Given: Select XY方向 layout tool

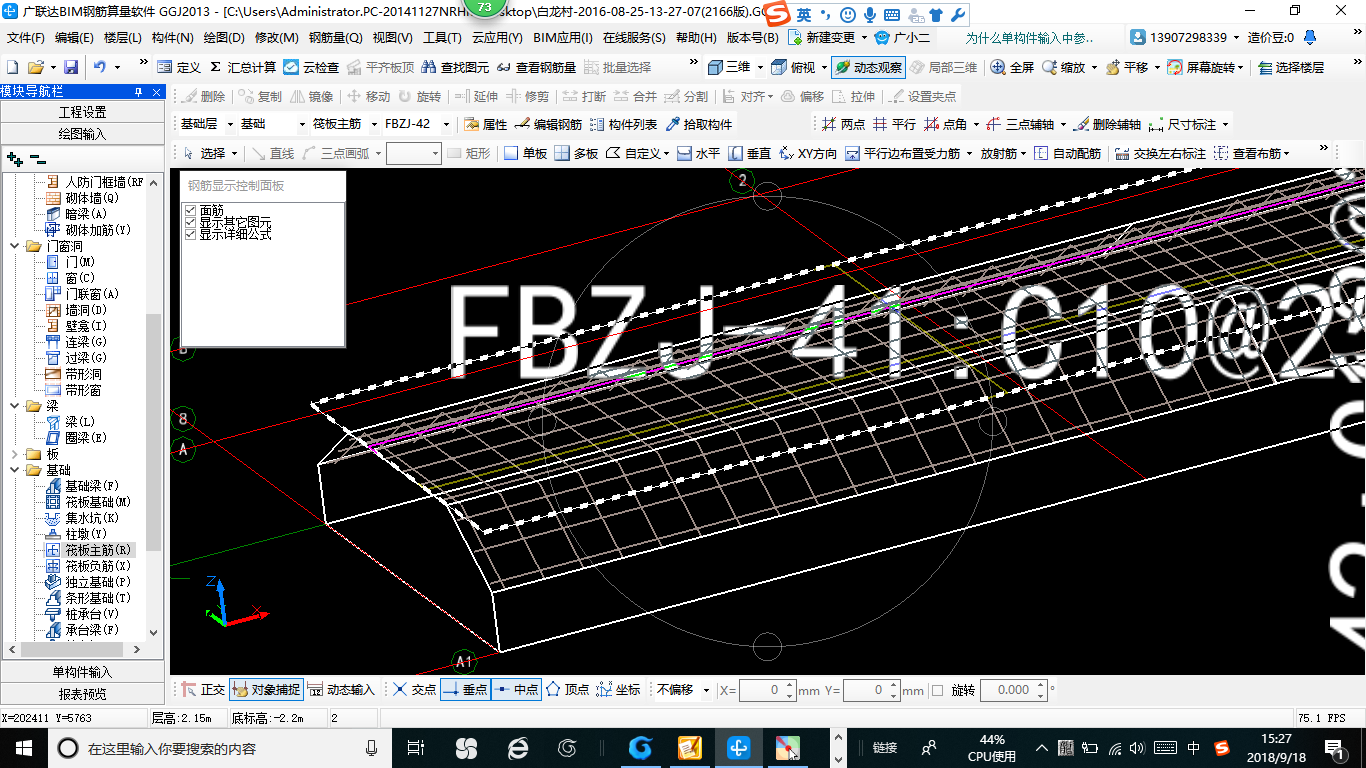Looking at the screenshot, I should (808, 153).
